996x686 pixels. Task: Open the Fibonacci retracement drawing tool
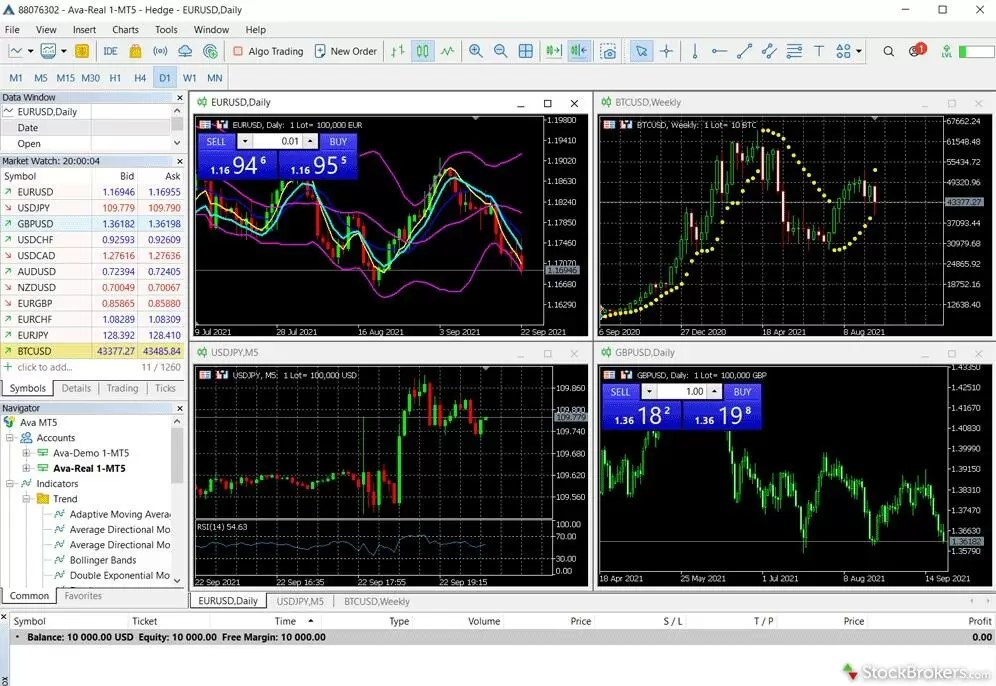pyautogui.click(x=796, y=51)
